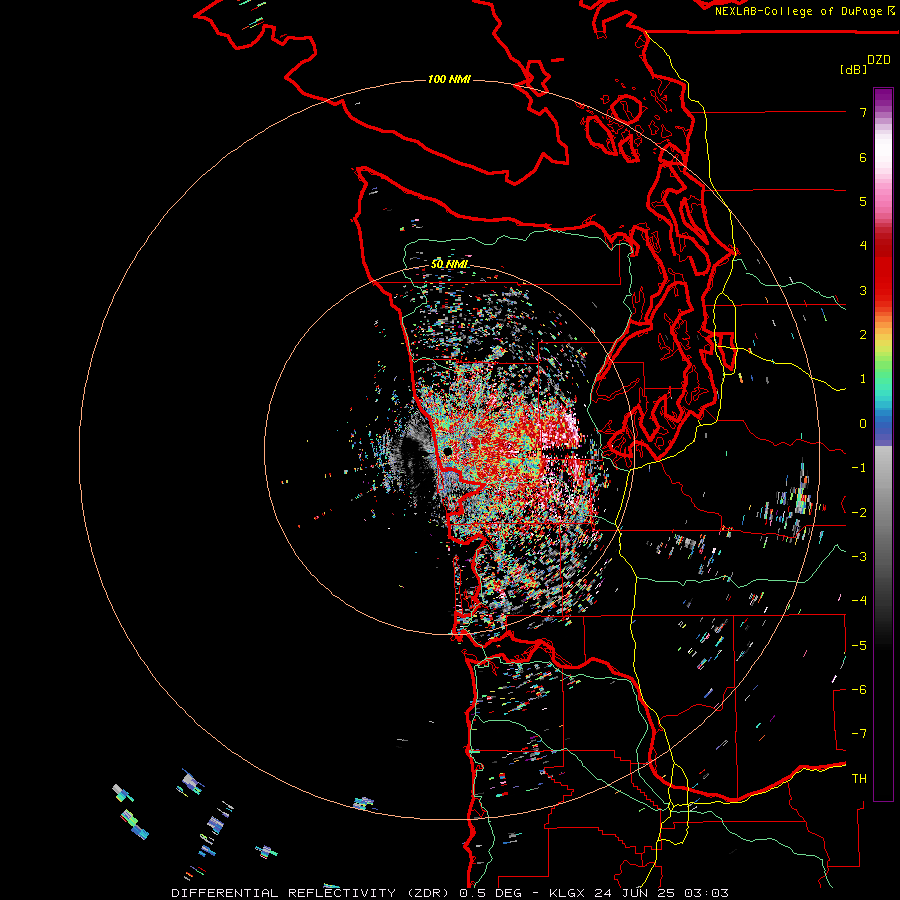Image resolution: width=900 pixels, height=900 pixels.
Task: Click the 2 dB tick label on scale
Action: coord(863,335)
